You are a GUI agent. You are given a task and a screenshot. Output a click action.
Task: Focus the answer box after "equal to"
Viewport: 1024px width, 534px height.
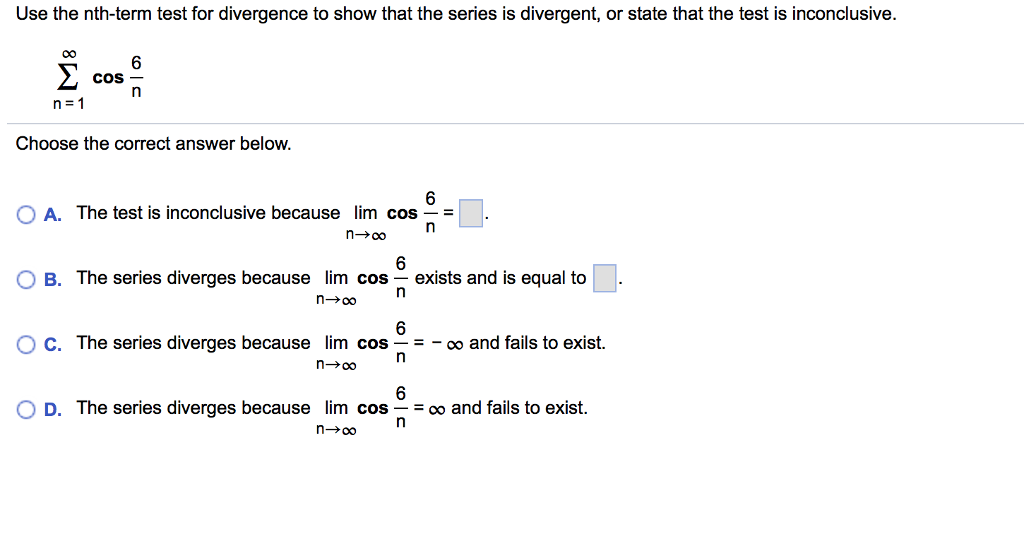coord(605,278)
